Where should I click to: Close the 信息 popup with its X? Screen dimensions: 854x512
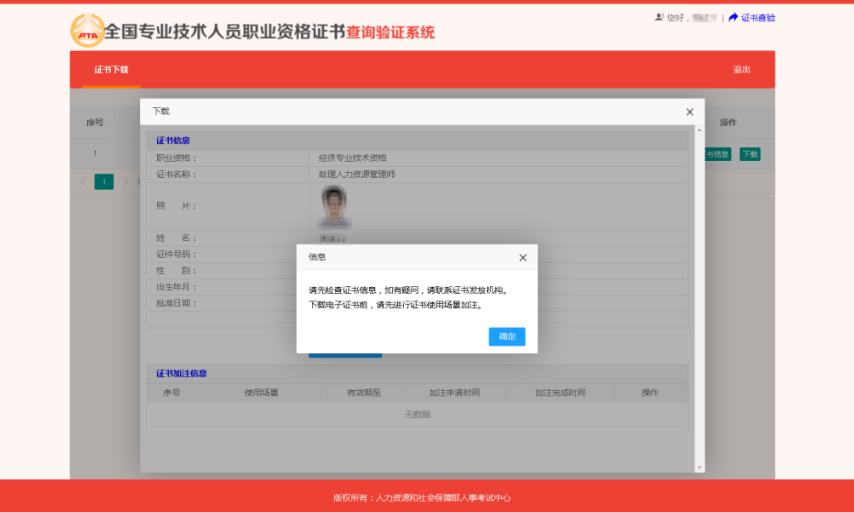522,258
